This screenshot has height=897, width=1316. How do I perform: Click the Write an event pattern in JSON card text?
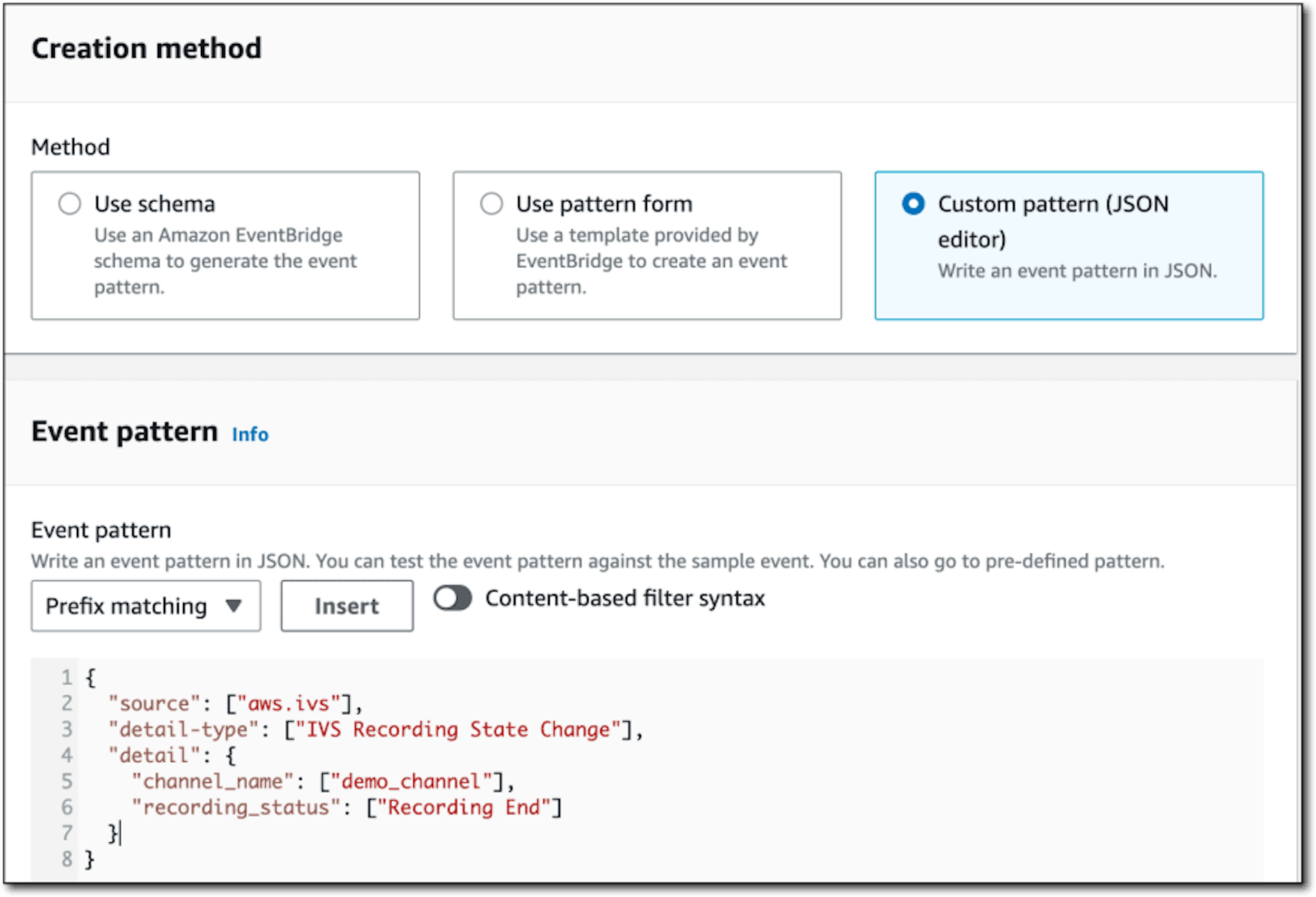pyautogui.click(x=1077, y=271)
